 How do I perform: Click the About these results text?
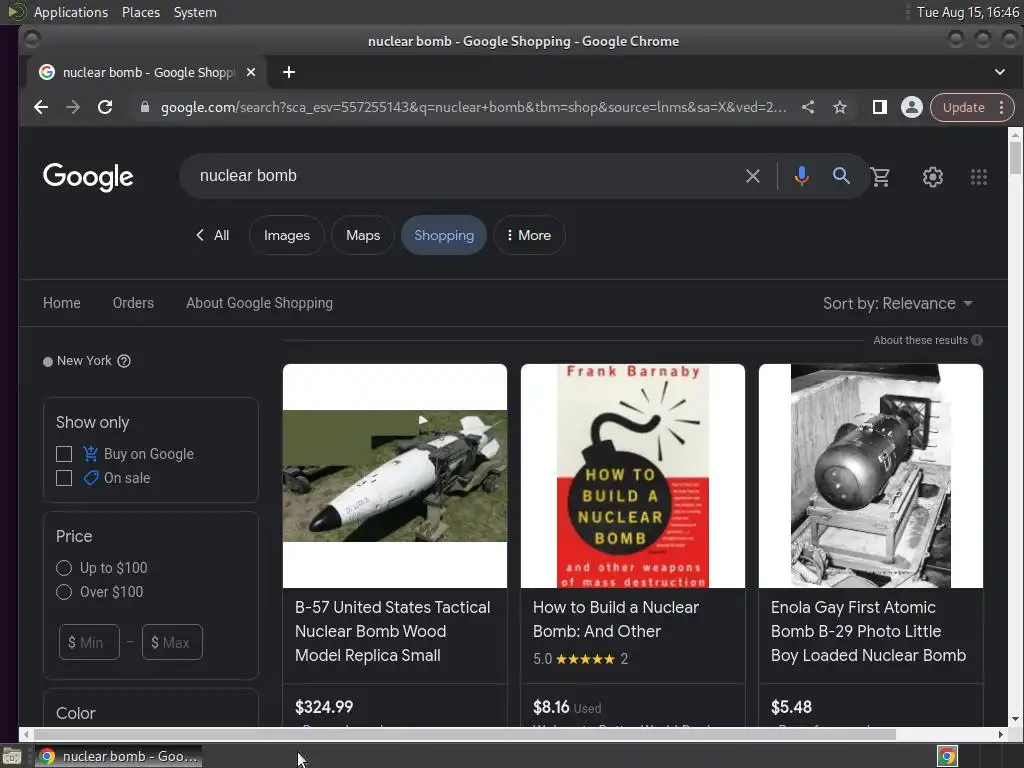920,340
